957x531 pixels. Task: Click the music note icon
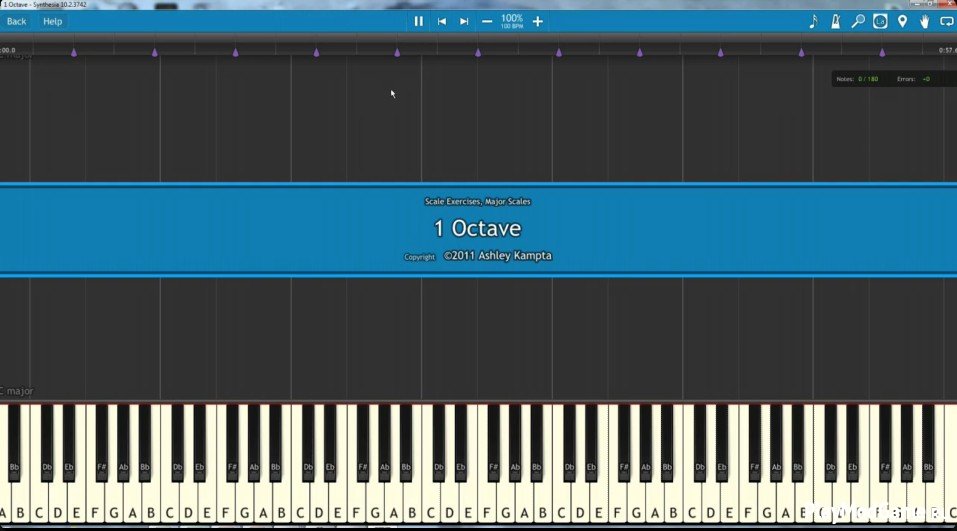pos(813,21)
